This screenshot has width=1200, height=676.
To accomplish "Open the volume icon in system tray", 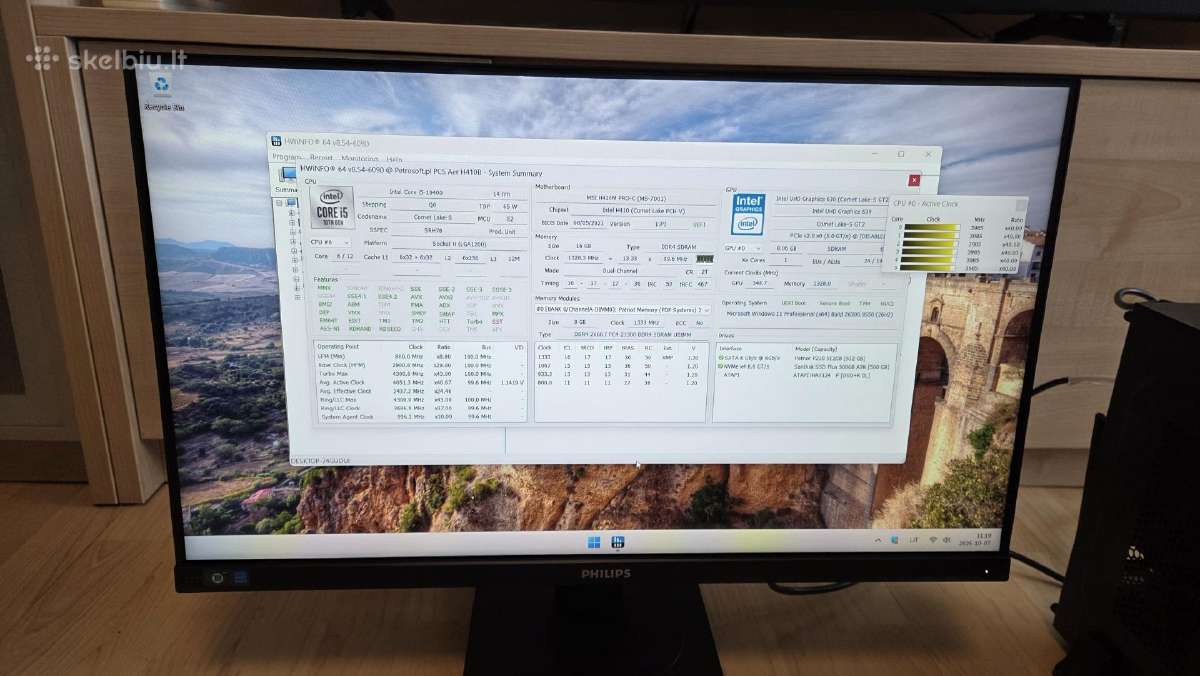I will pos(947,539).
